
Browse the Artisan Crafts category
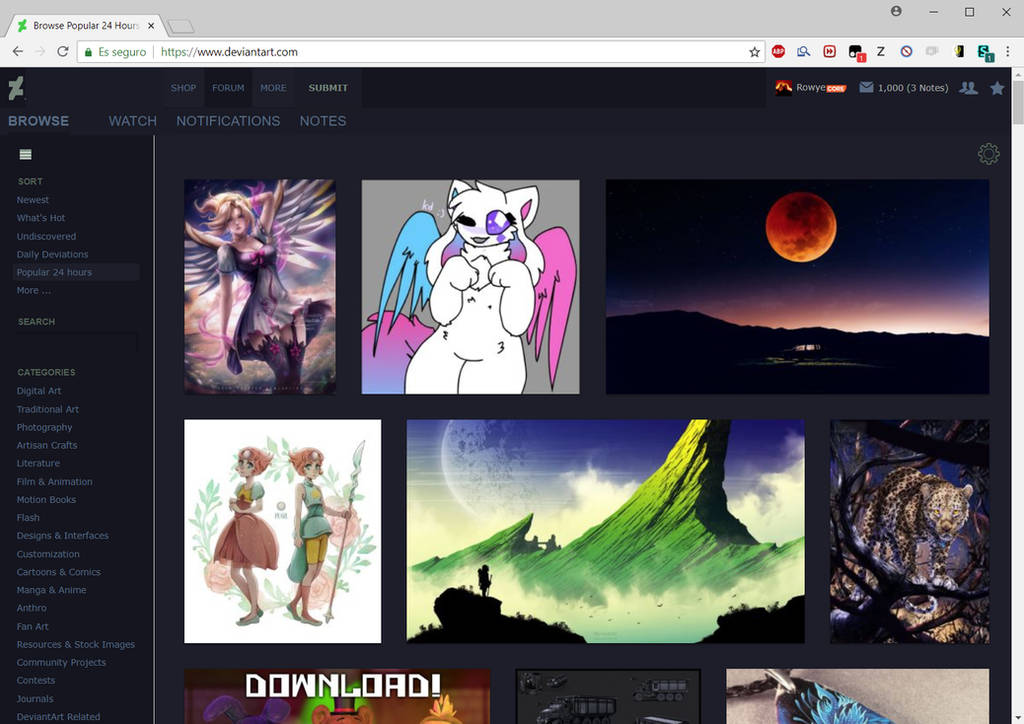tap(47, 445)
